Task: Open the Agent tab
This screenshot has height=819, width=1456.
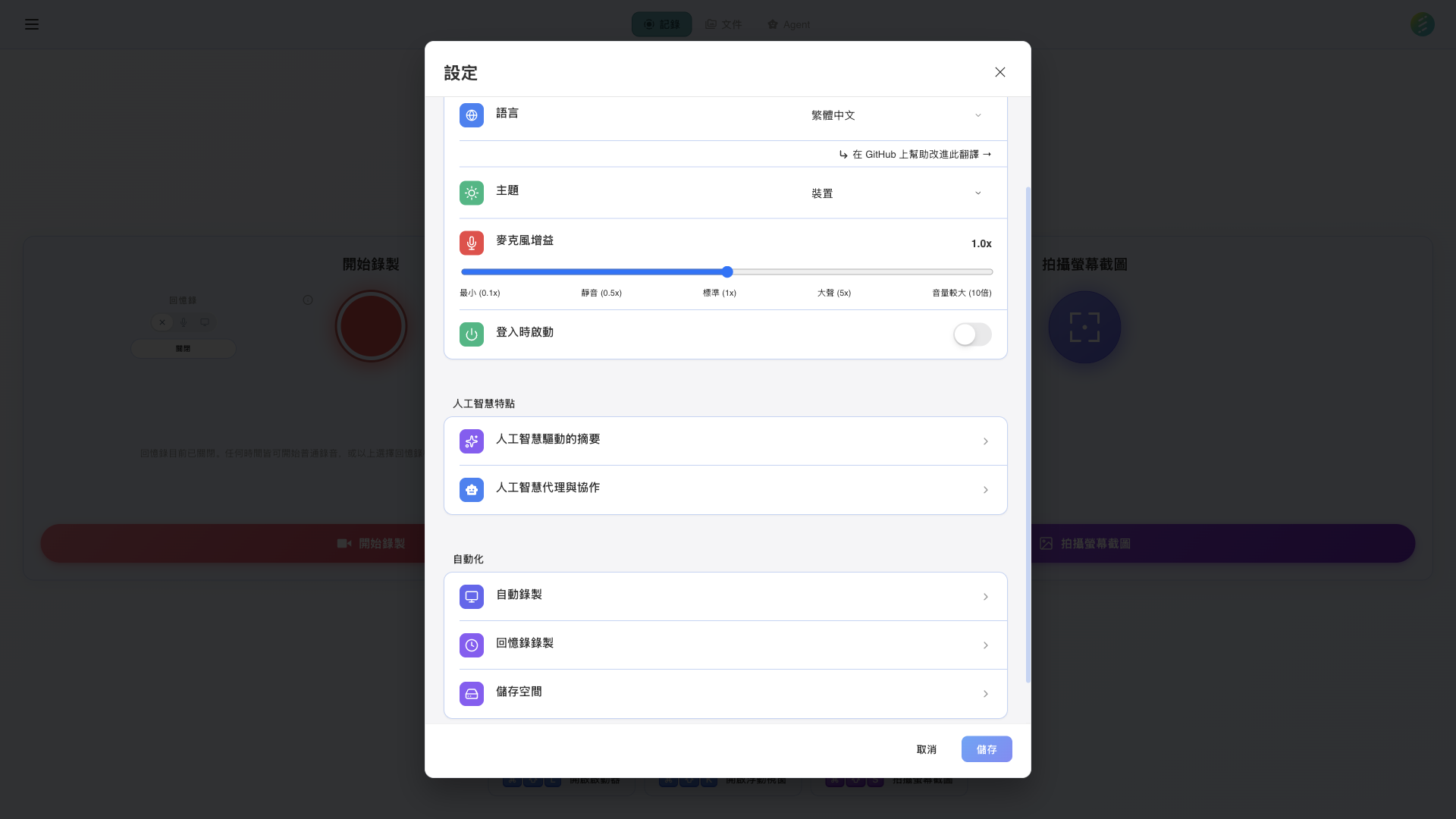Action: tap(788, 24)
